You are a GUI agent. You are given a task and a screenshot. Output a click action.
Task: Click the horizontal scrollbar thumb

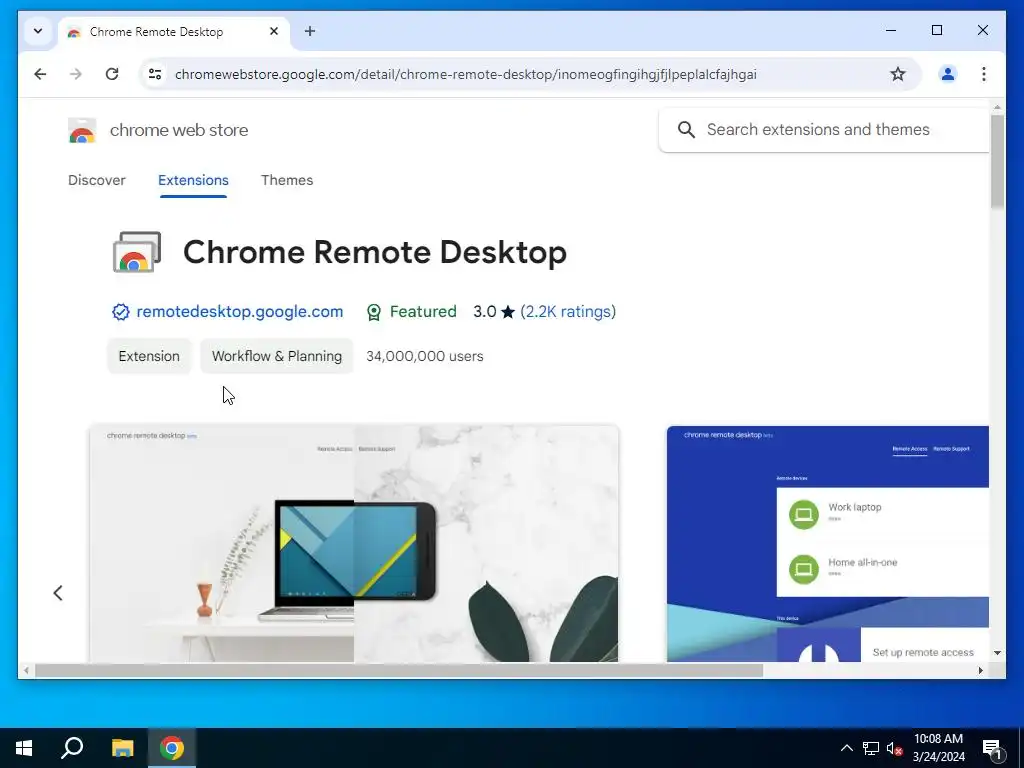tap(398, 671)
